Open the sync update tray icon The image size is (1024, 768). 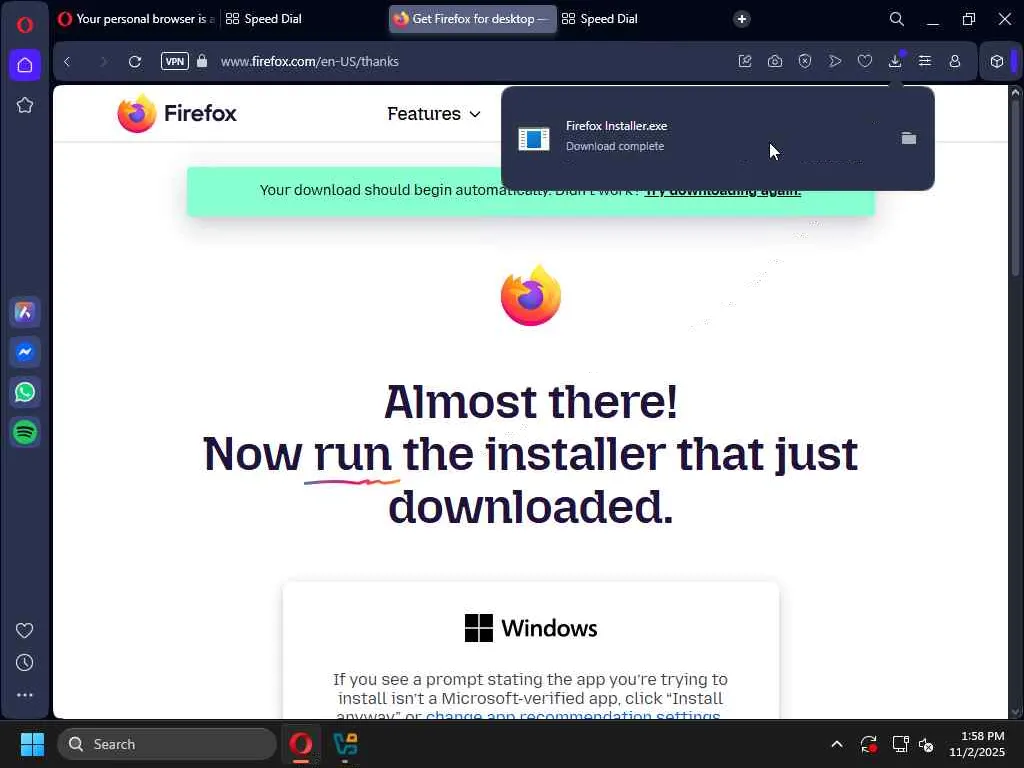click(x=869, y=744)
